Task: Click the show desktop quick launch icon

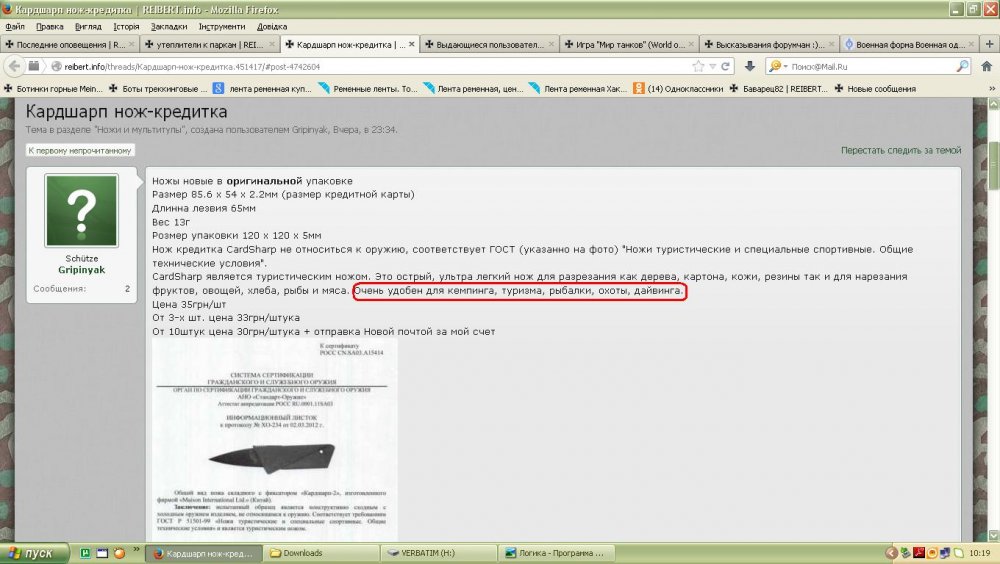Action: [102, 553]
